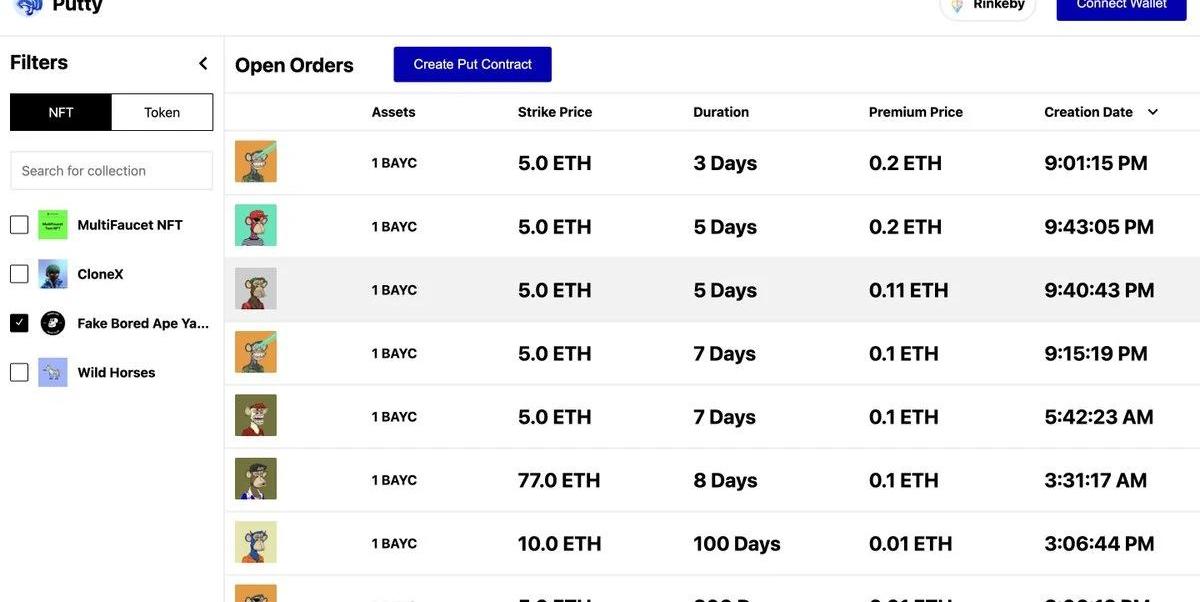
Task: Click the Connect Wallet button
Action: pyautogui.click(x=1121, y=6)
